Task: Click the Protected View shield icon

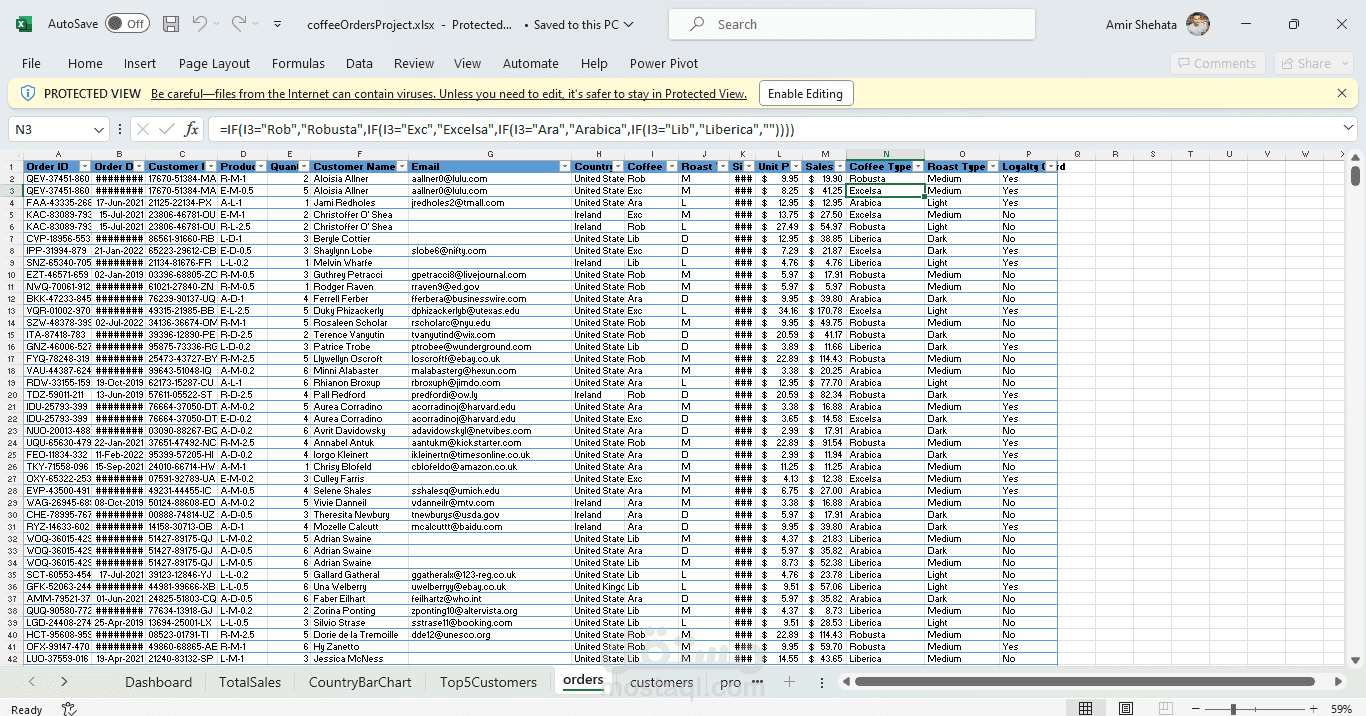Action: [27, 93]
